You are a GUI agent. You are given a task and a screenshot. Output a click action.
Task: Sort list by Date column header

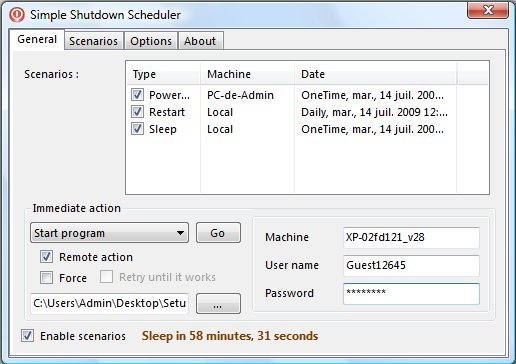(375, 74)
